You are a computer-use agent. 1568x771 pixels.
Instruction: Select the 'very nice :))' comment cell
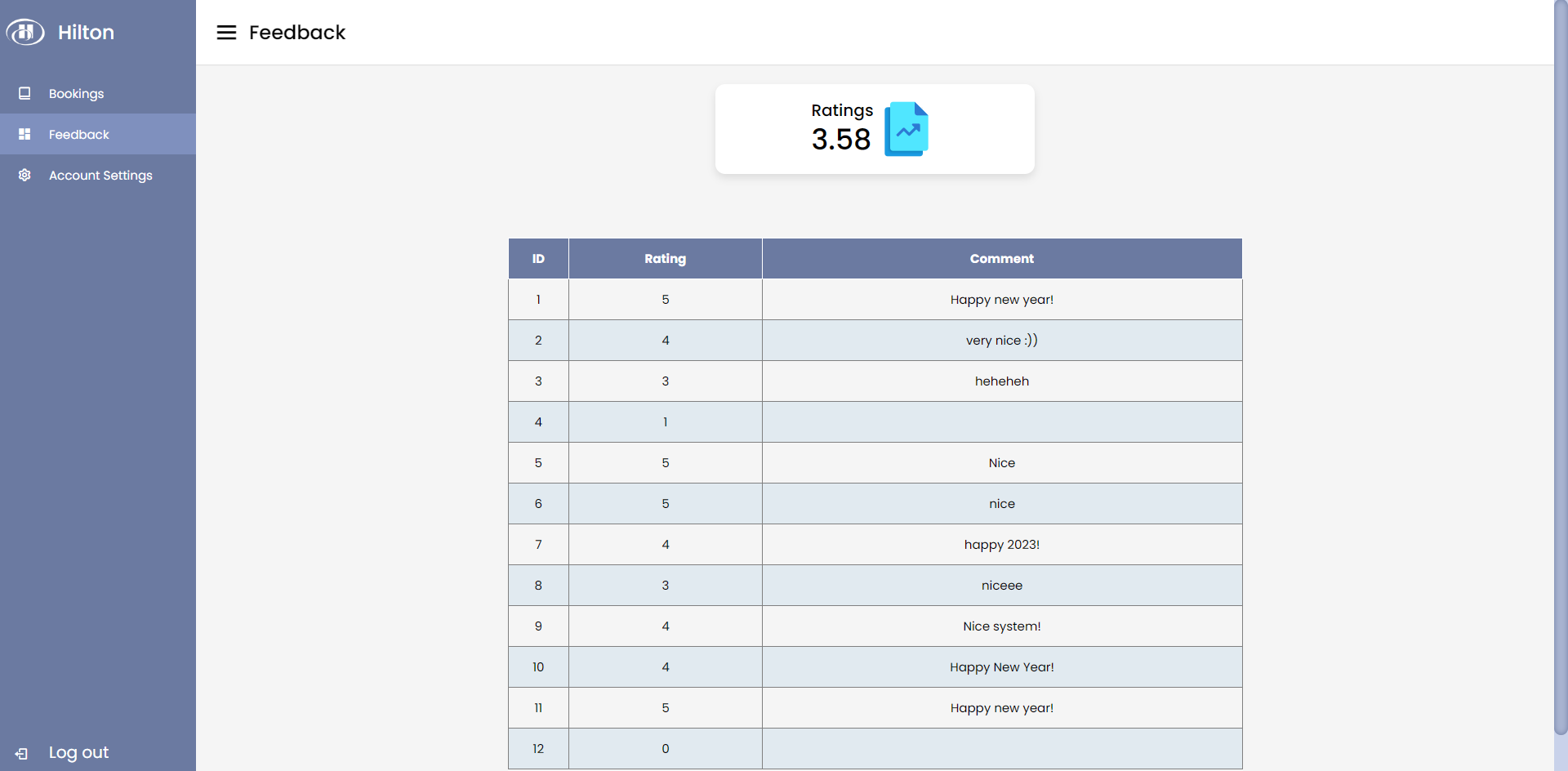tap(1001, 341)
